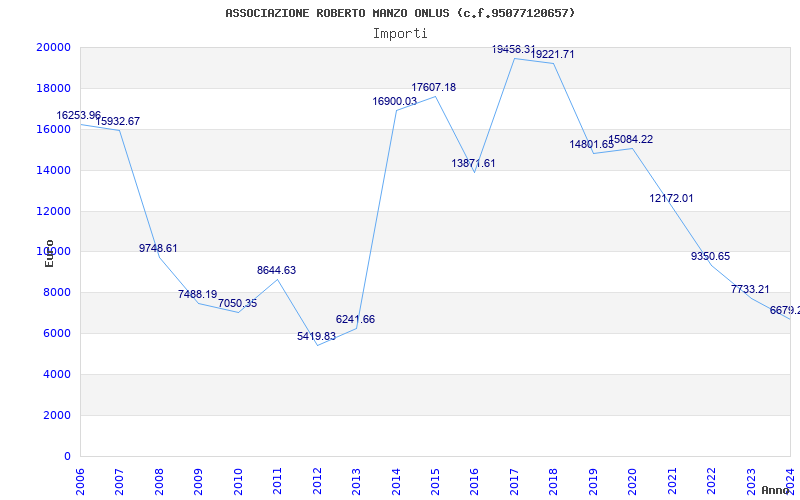Click data label 6241.66

tap(355, 320)
